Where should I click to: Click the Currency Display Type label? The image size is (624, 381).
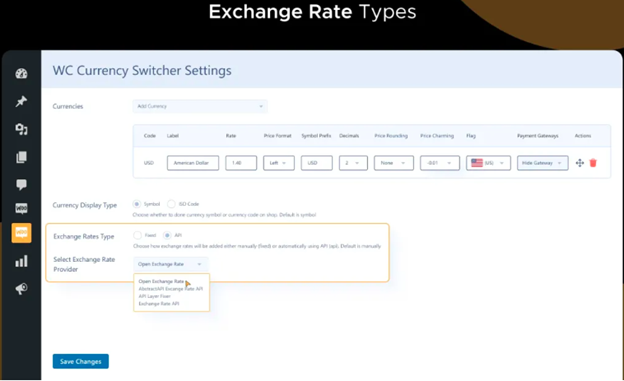click(85, 205)
